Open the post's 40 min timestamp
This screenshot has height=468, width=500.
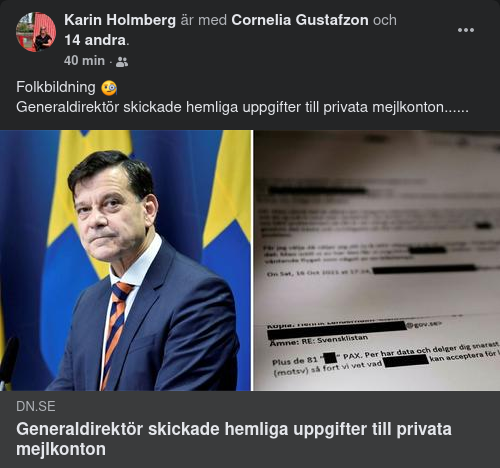(x=84, y=61)
